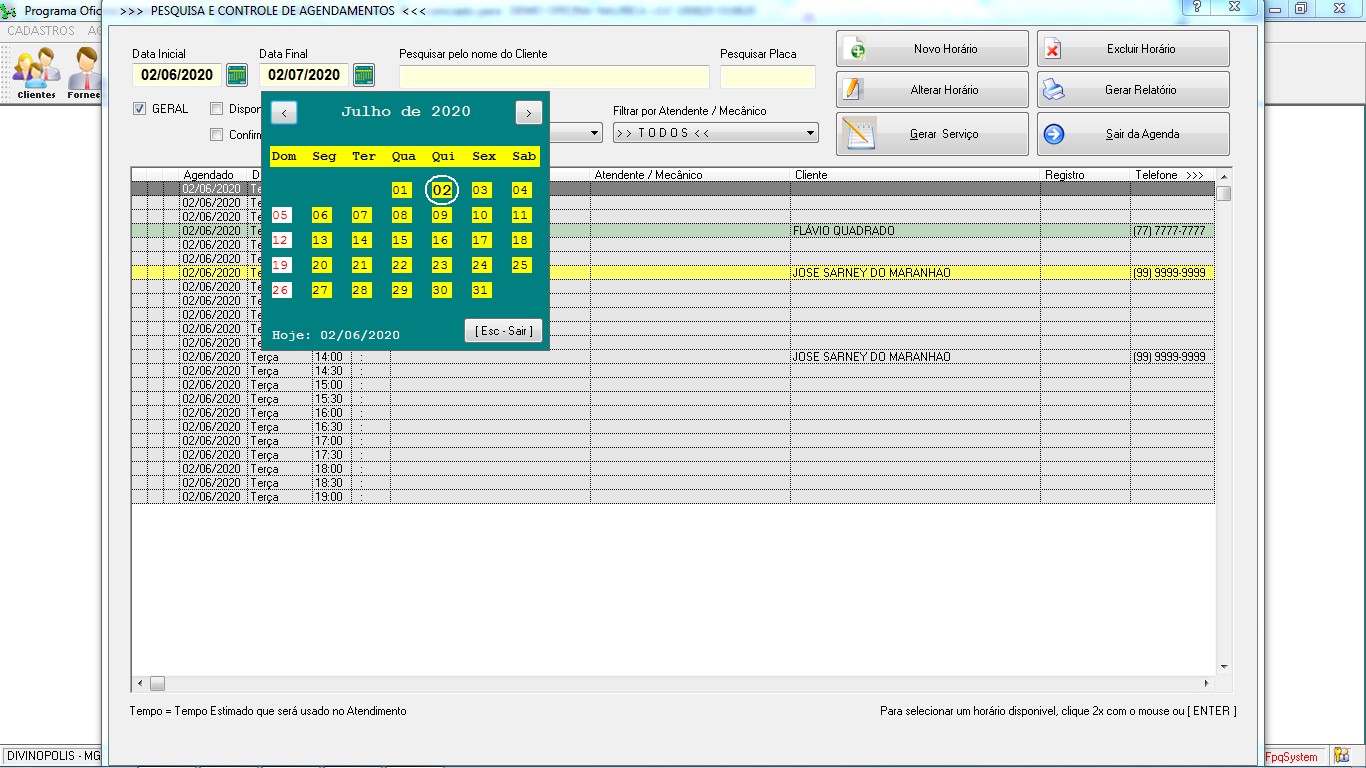Click the help question mark in the dialog title bar

tap(1197, 7)
